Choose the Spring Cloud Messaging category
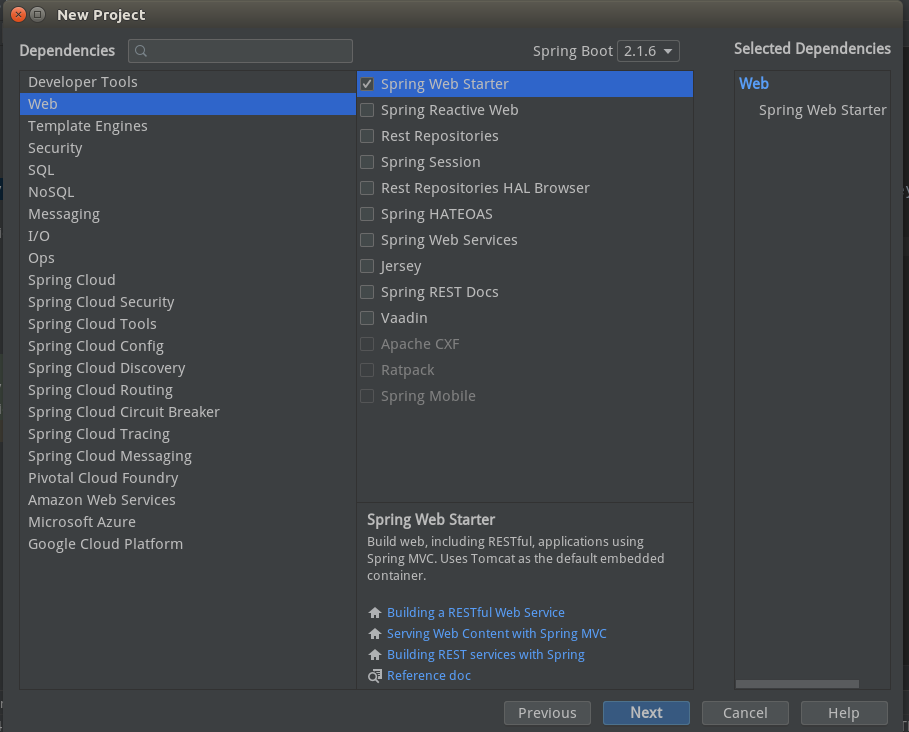 click(188, 457)
